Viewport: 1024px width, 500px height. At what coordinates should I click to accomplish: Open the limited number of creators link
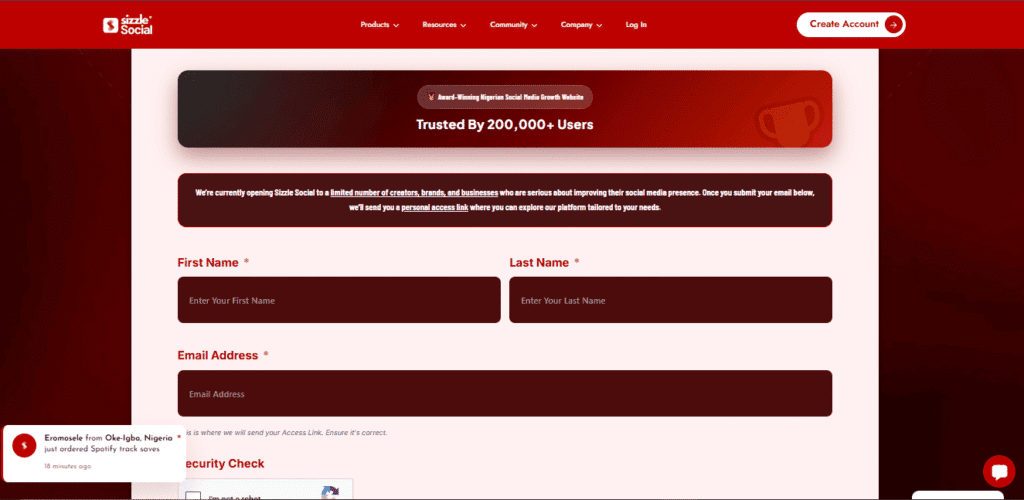pyautogui.click(x=414, y=193)
